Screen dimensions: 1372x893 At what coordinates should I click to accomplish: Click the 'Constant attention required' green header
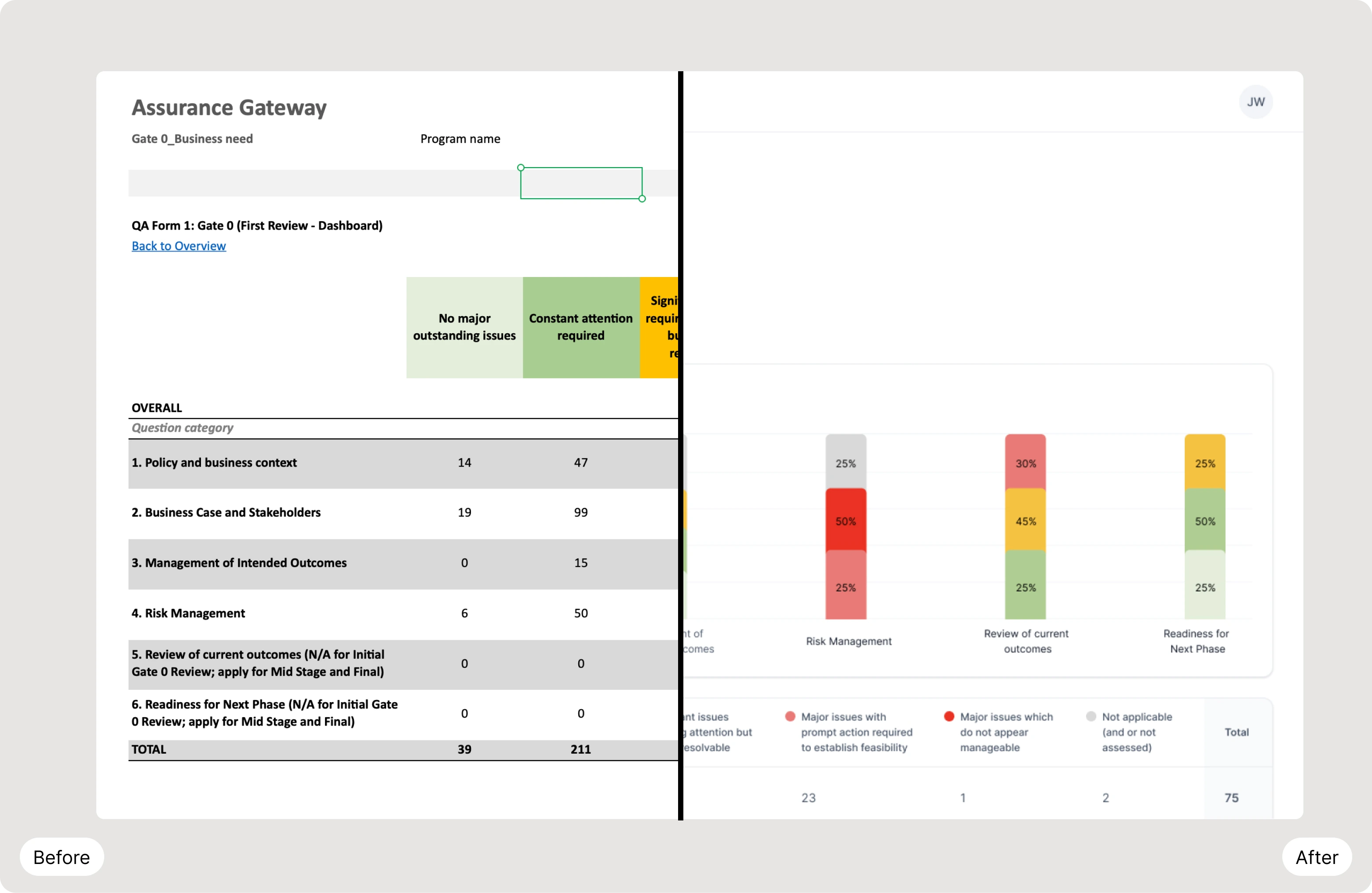[580, 328]
